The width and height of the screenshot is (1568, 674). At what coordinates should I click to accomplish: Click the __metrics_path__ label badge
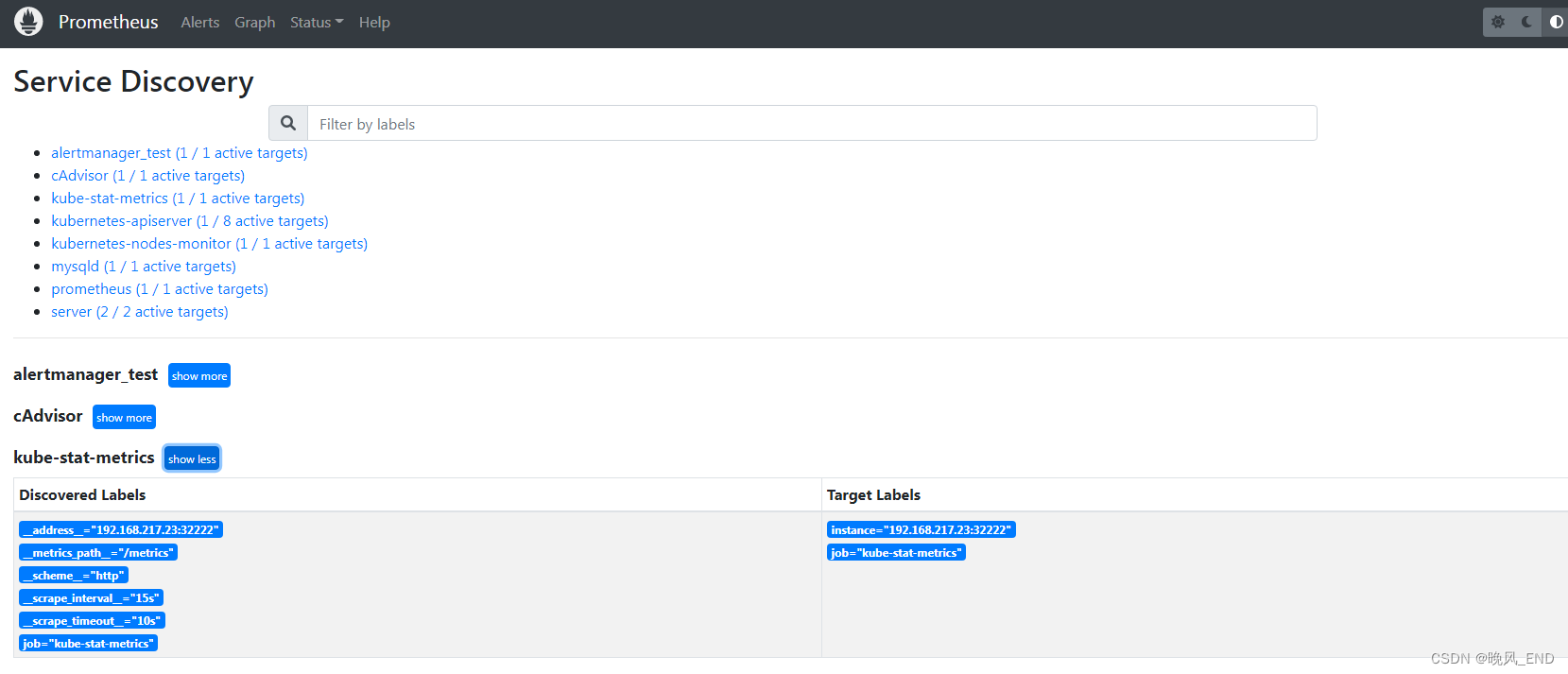[98, 552]
